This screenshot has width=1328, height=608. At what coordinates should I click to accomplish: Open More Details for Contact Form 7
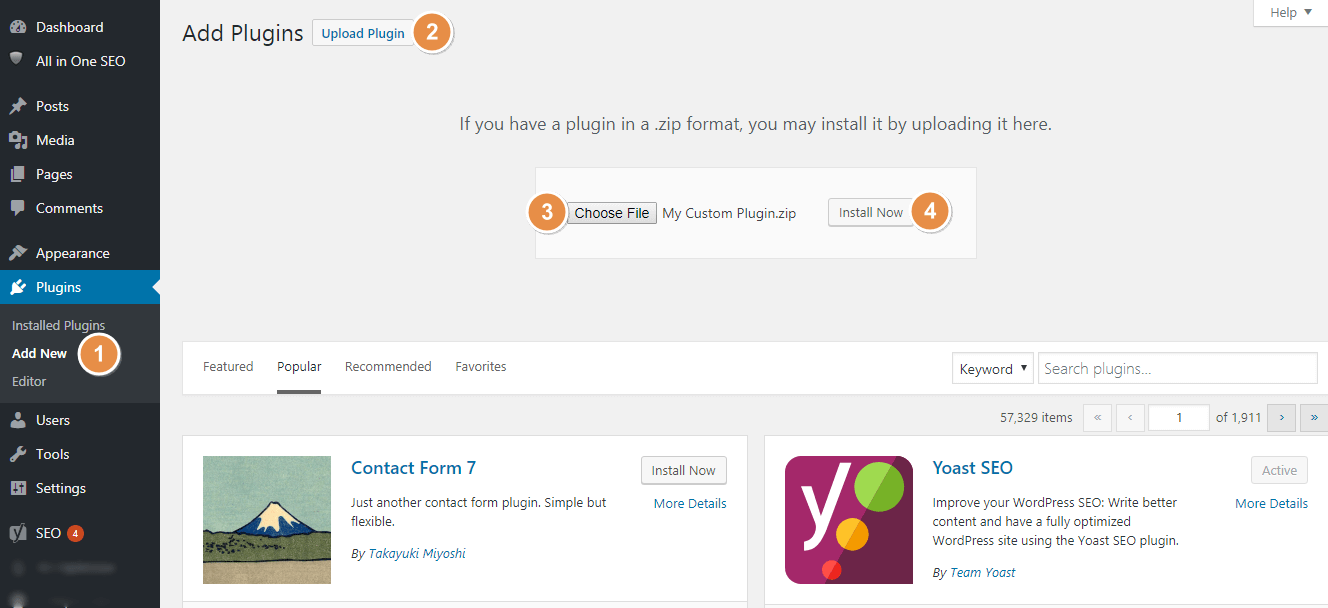[690, 504]
